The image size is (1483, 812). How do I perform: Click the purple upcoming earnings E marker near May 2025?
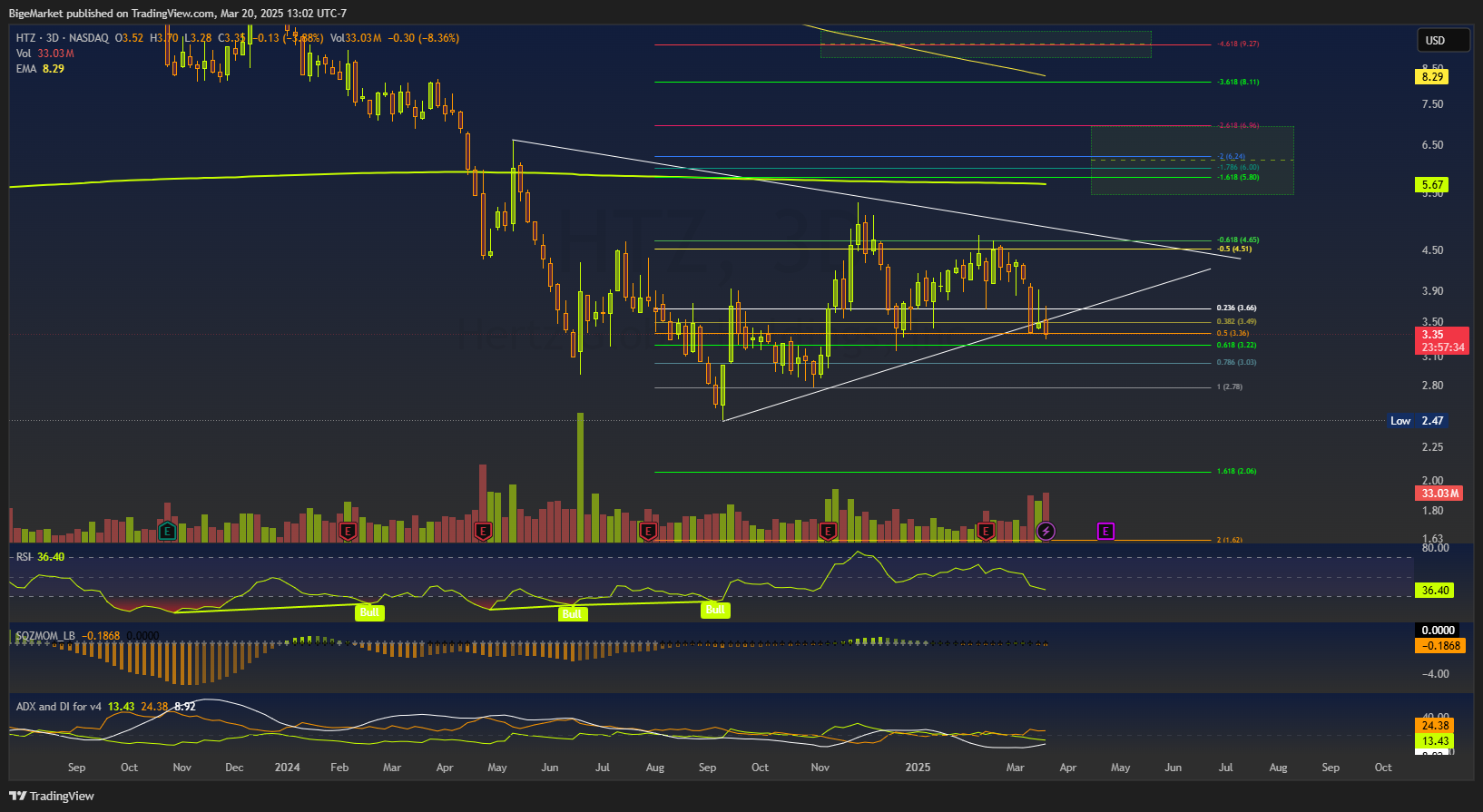(x=1105, y=532)
